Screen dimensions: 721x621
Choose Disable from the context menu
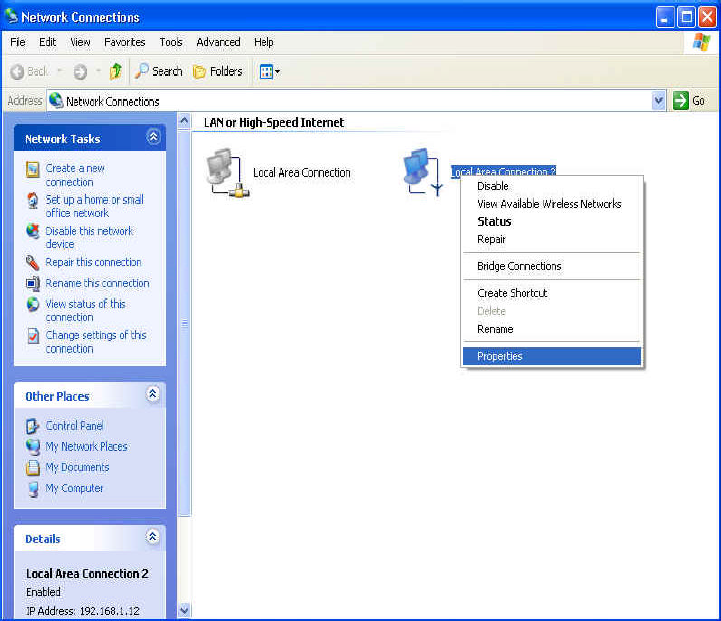pyautogui.click(x=552, y=186)
